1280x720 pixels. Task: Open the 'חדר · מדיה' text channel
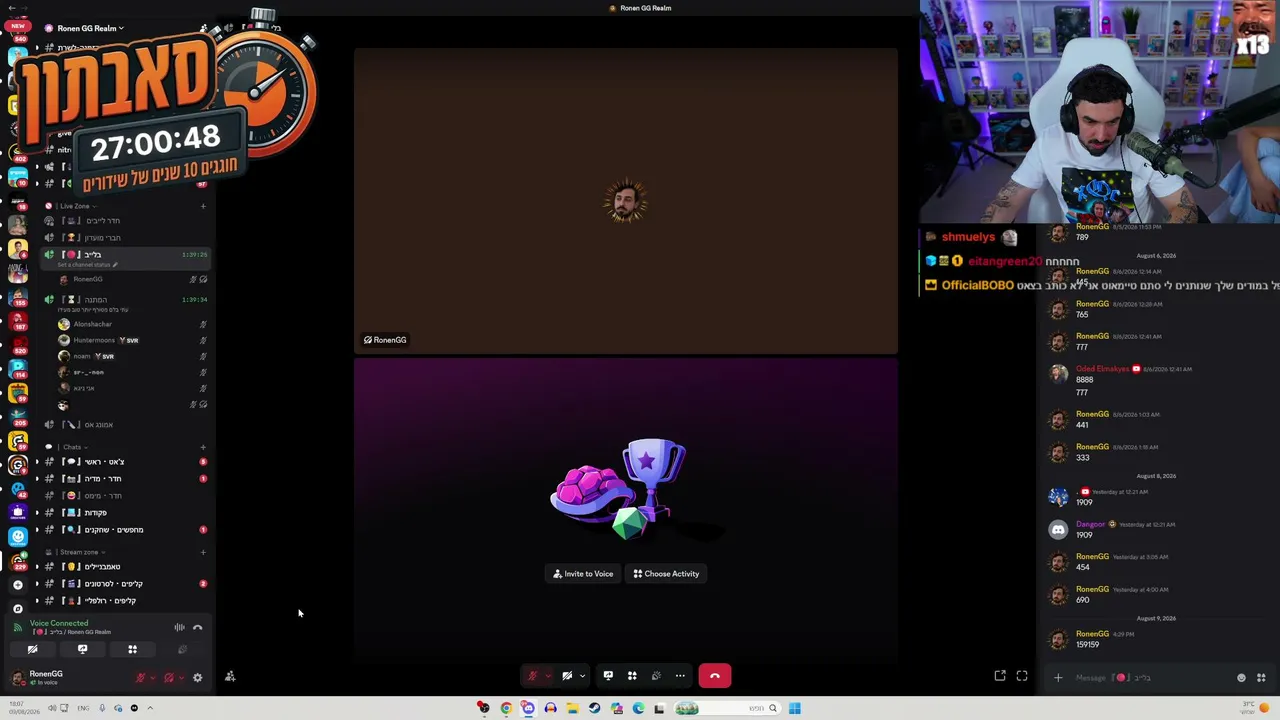point(126,479)
